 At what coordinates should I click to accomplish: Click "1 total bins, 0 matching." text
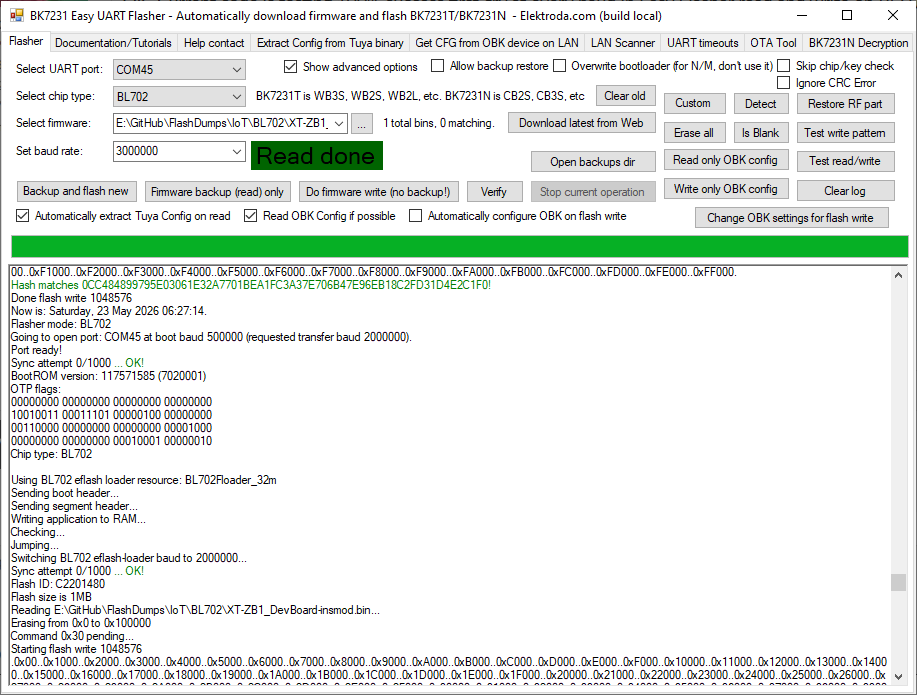click(439, 123)
